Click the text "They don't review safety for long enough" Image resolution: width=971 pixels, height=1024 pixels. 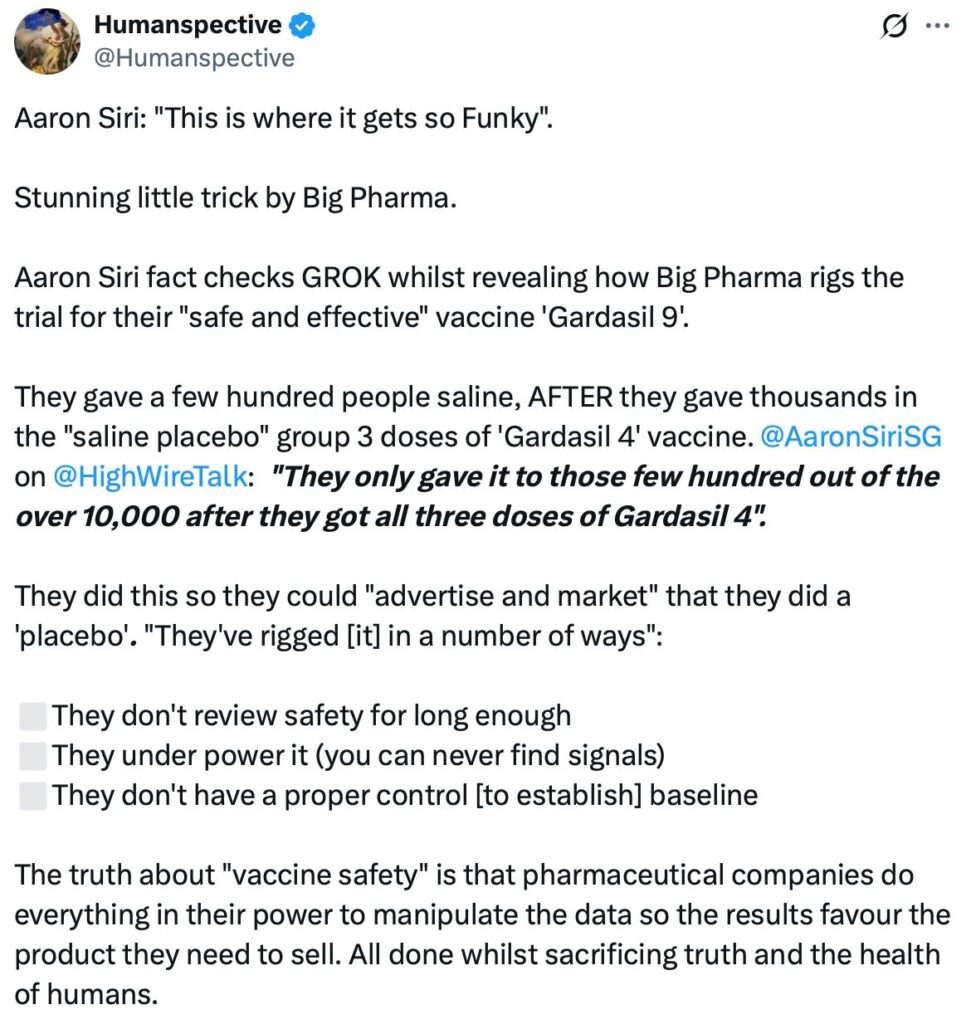(x=311, y=715)
